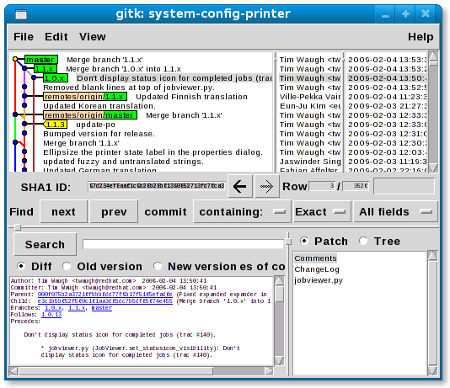Click left arrow of diff horizontal scrollbar
This screenshot has width=450, height=388.
[x=13, y=371]
